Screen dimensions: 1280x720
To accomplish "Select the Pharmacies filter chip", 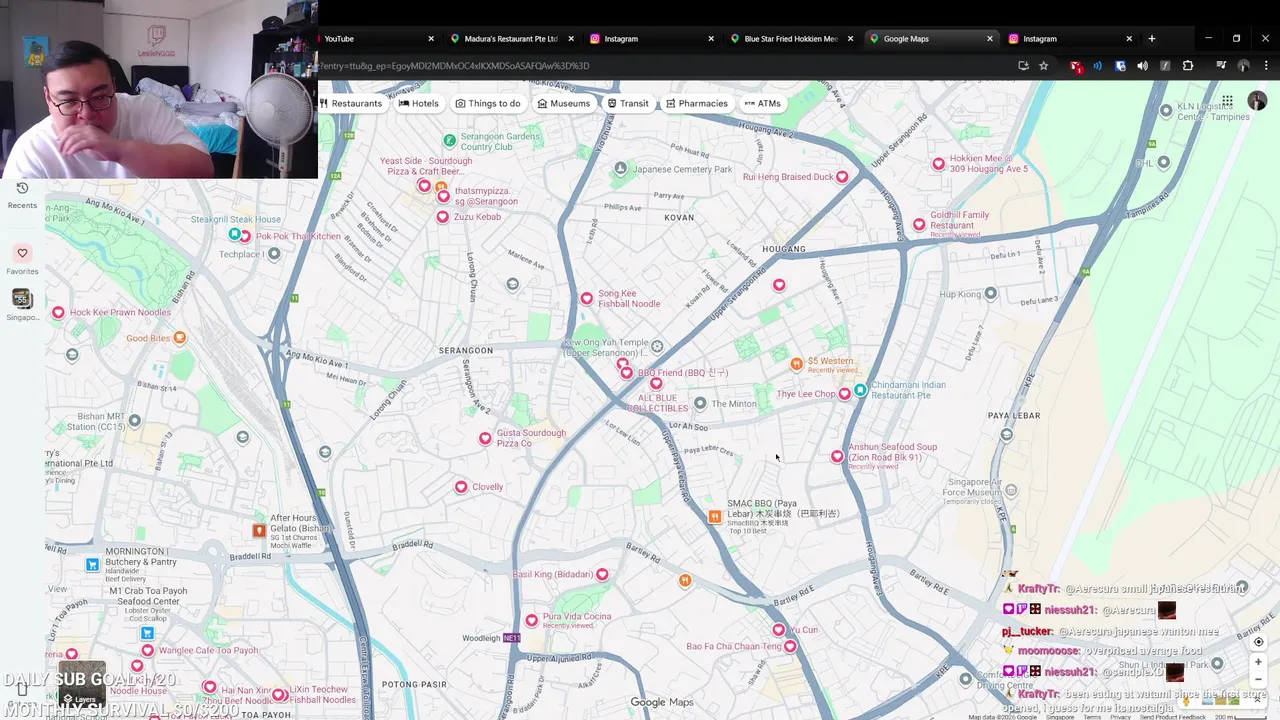I will coord(696,103).
